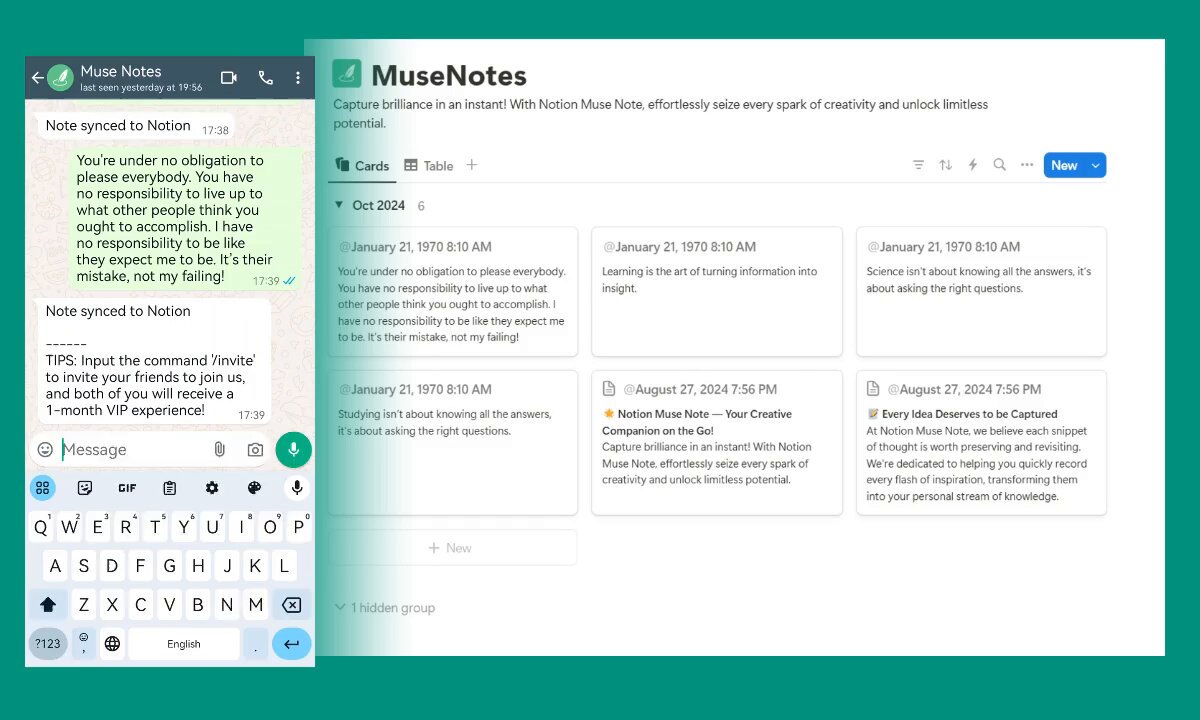The height and width of the screenshot is (720, 1200).
Task: Open the filter icon in Notion toolbar
Action: point(918,165)
